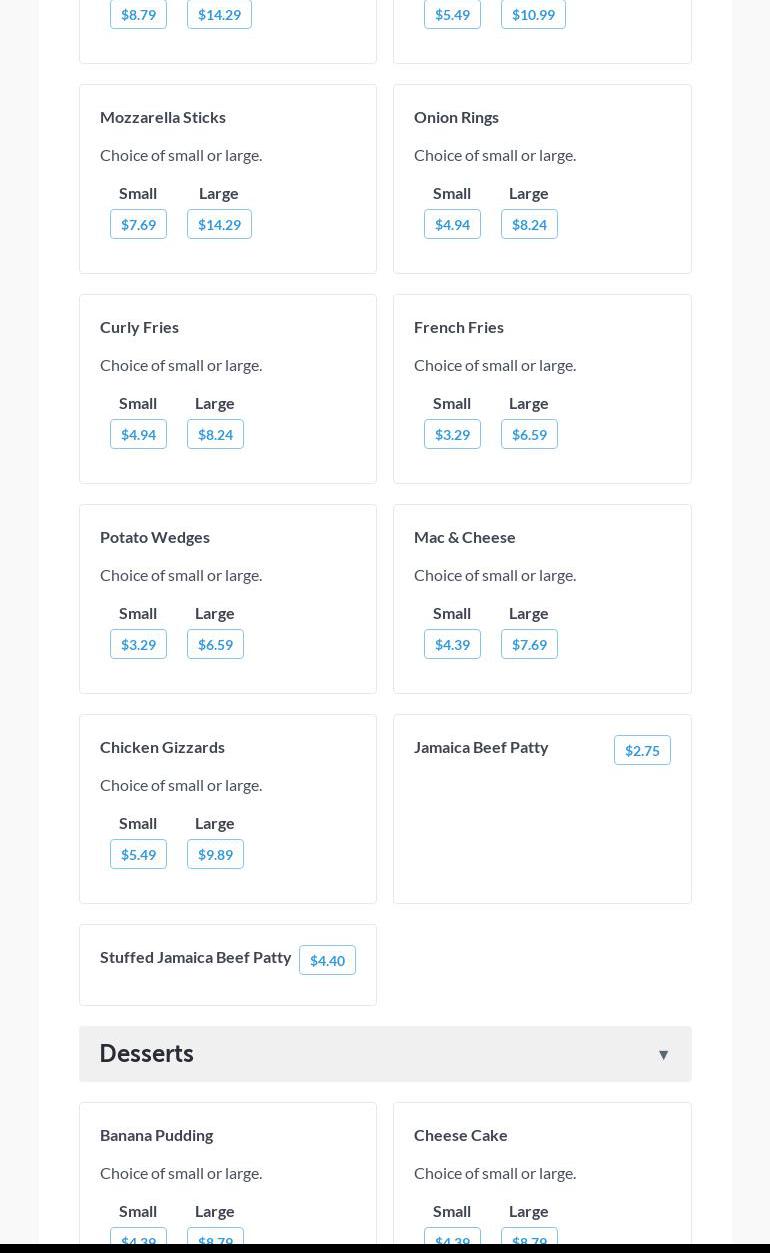Open the Banana Pudding item title
Viewport: 770px width, 1253px height.
[156, 1135]
